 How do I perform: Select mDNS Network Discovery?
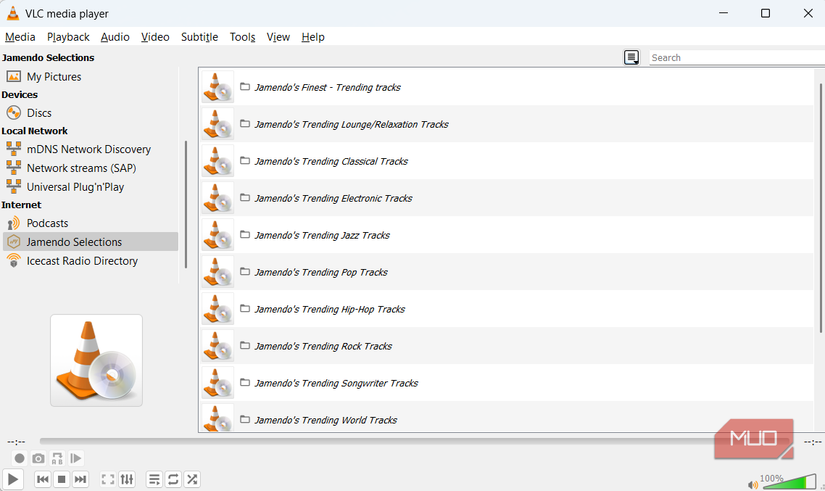tap(90, 149)
